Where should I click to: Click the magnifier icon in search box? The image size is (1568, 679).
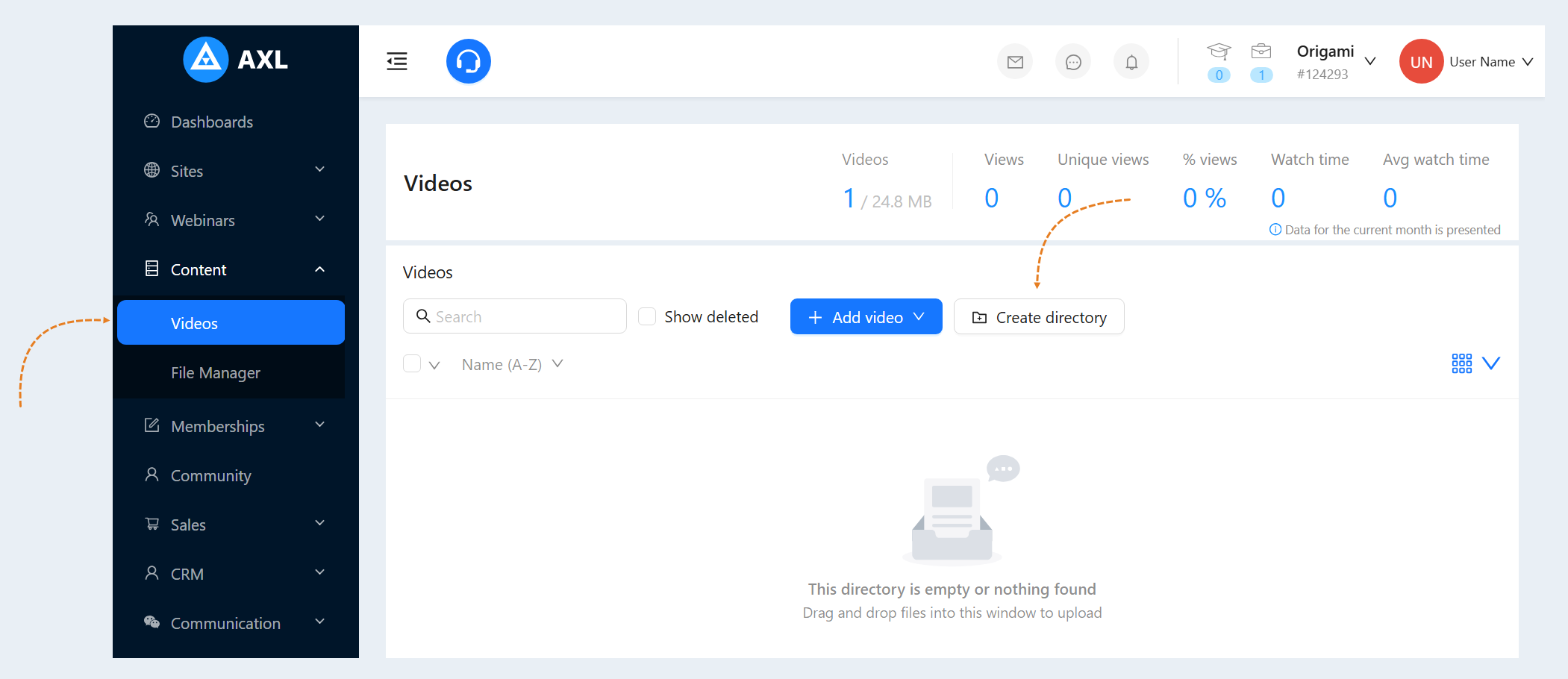(423, 316)
